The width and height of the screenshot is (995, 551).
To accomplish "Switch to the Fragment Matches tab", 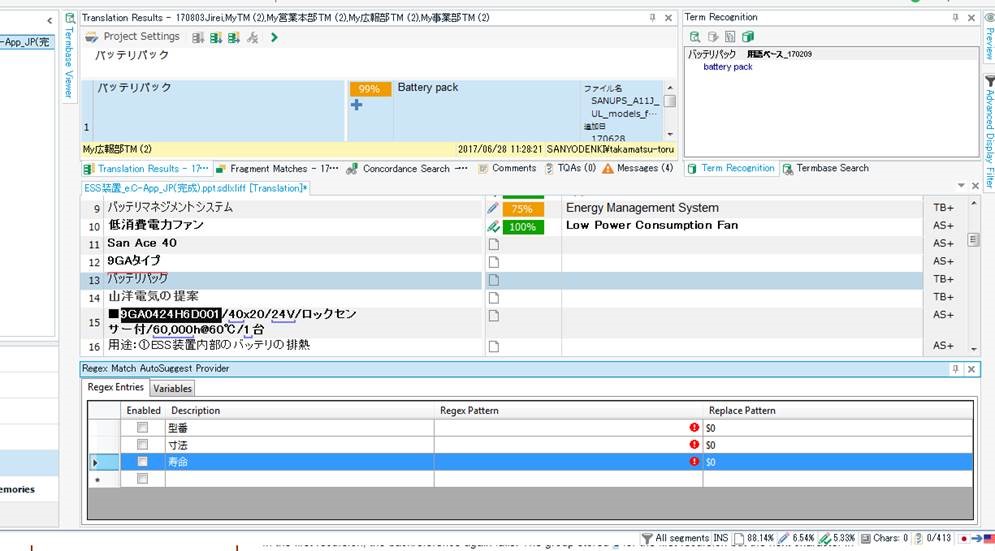I will pyautogui.click(x=277, y=169).
